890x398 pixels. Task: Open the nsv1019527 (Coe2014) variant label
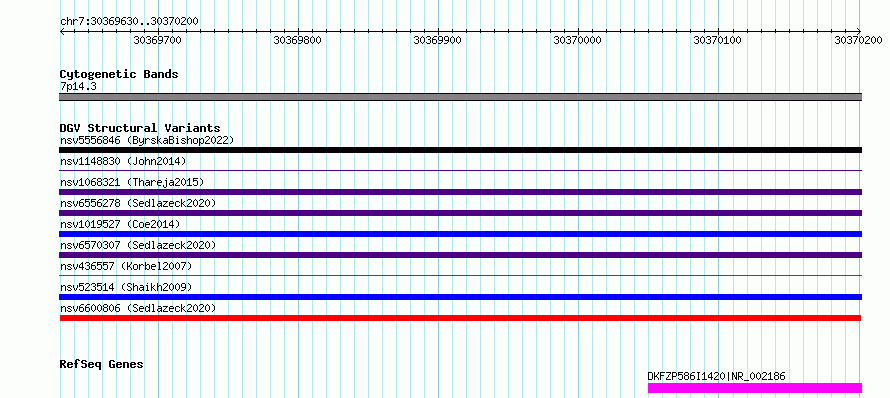(x=120, y=224)
